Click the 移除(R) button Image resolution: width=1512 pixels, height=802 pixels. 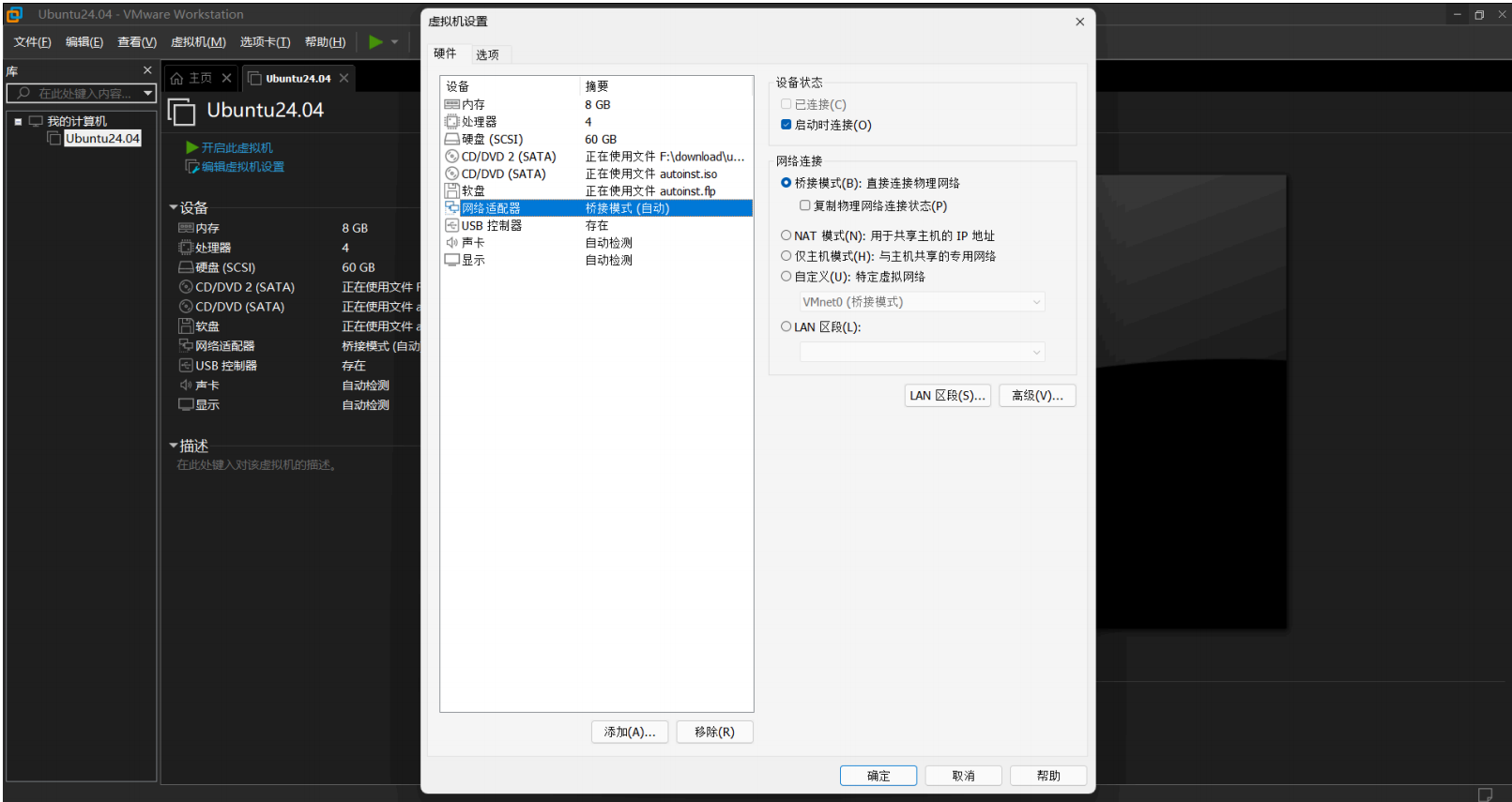click(714, 732)
